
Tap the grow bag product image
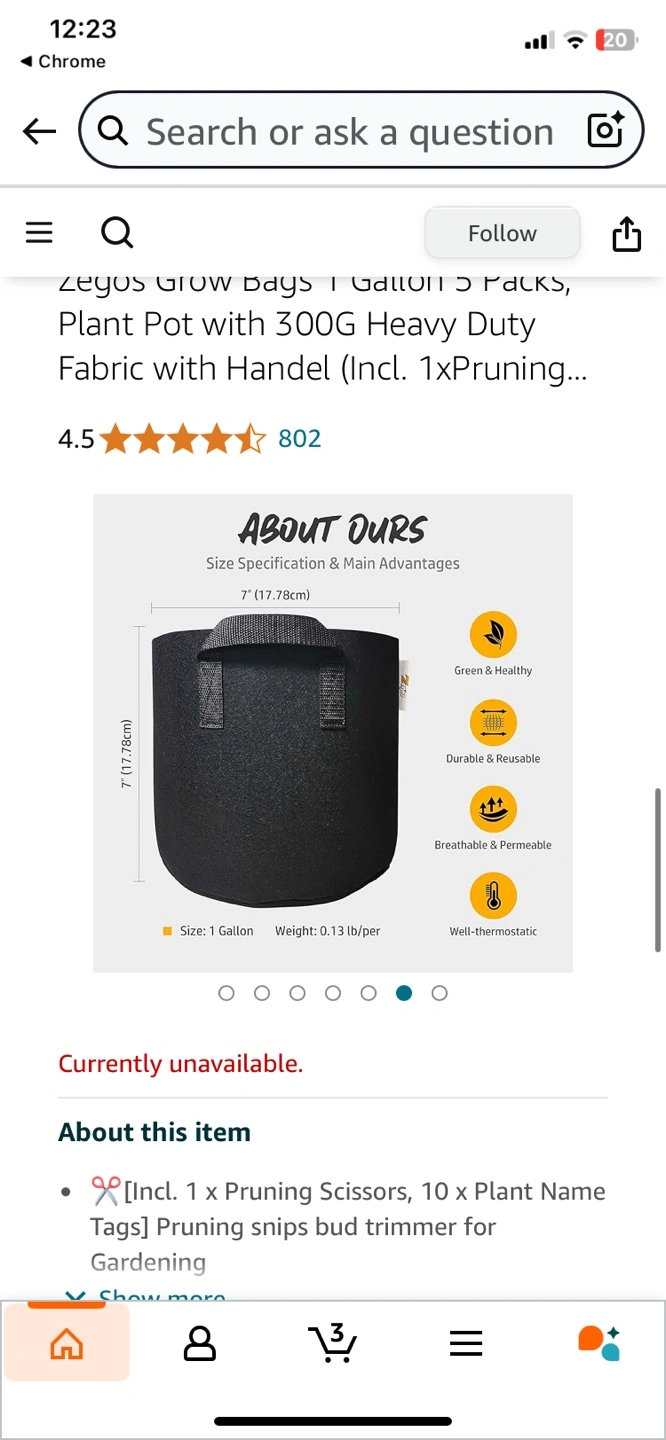(333, 733)
